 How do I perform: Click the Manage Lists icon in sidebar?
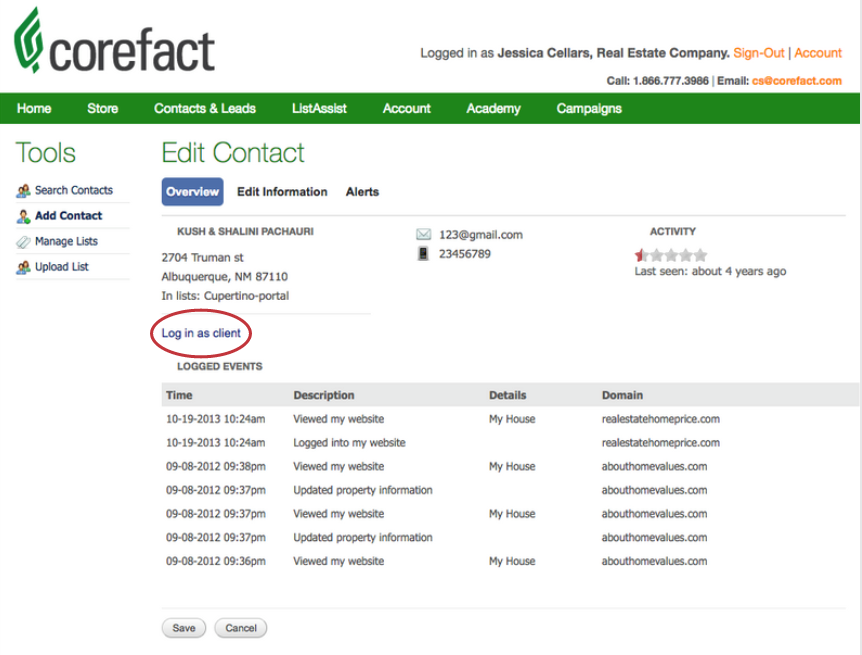(x=23, y=242)
